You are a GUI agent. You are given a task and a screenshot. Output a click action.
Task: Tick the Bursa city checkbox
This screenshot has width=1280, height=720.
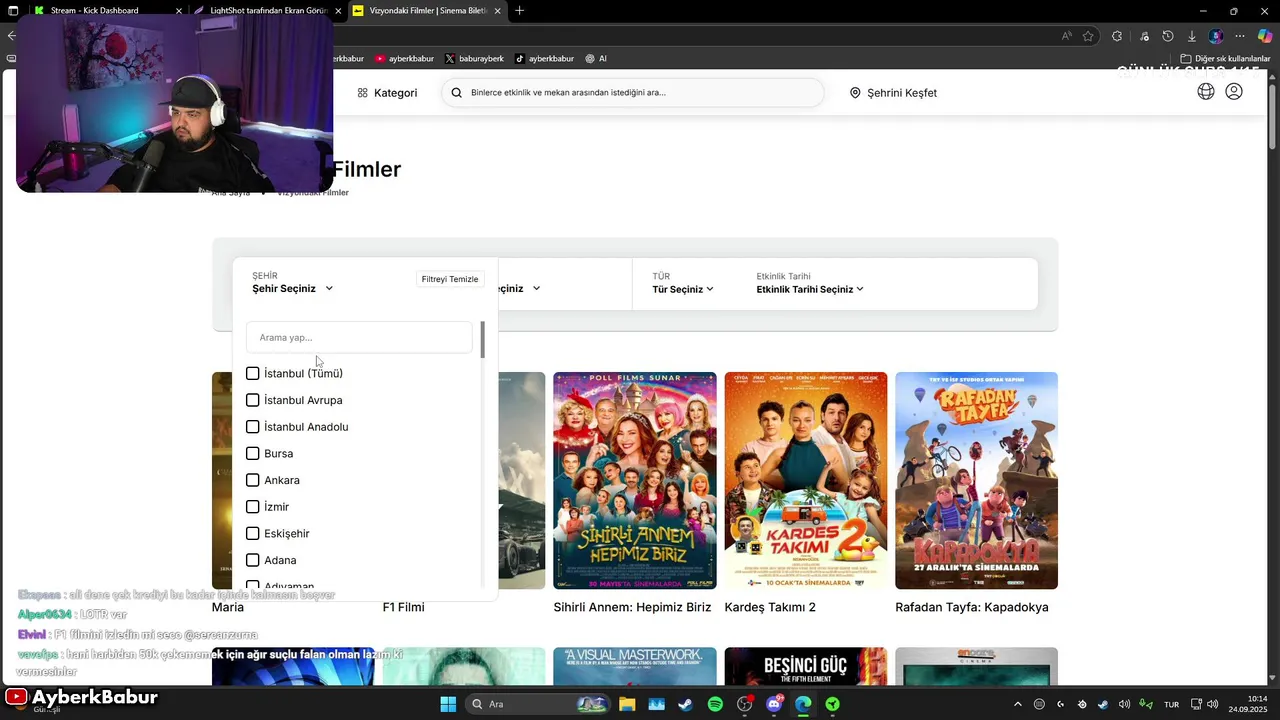click(x=253, y=453)
